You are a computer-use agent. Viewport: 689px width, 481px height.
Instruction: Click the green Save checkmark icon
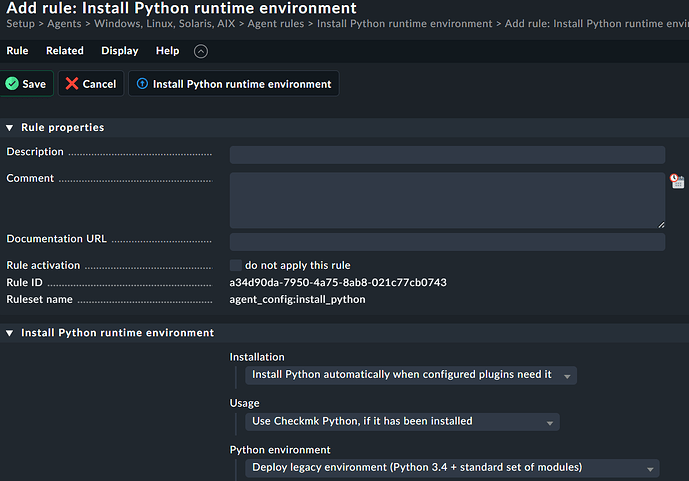[12, 84]
